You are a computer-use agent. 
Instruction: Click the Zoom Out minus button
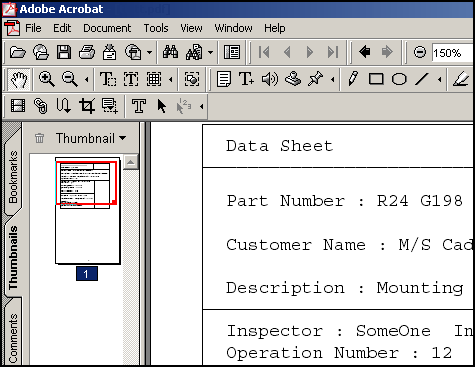[420, 52]
